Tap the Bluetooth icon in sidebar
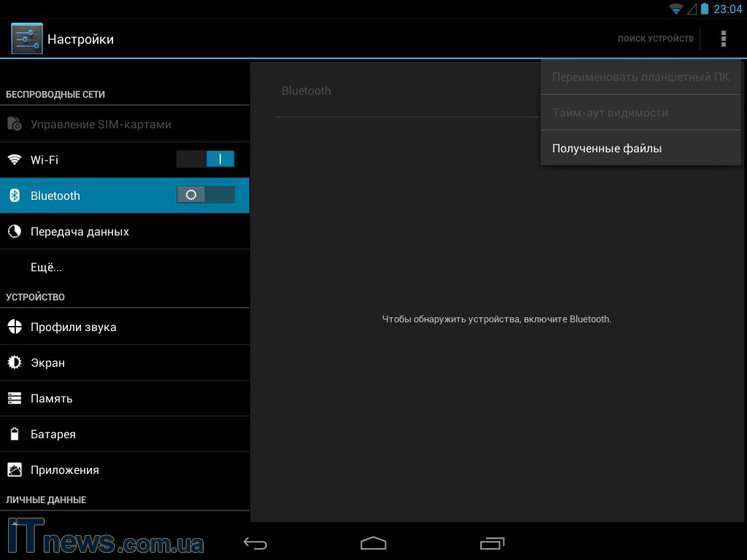 [15, 196]
